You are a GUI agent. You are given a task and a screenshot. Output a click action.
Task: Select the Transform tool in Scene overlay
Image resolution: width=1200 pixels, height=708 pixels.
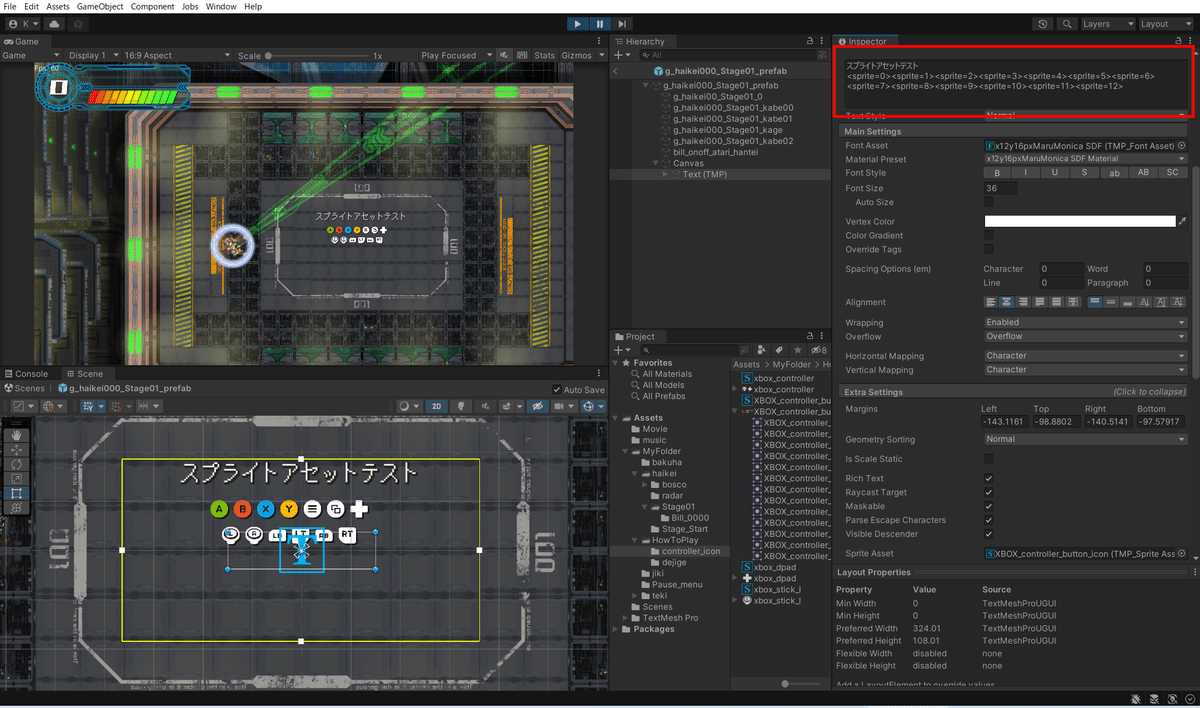[16, 508]
